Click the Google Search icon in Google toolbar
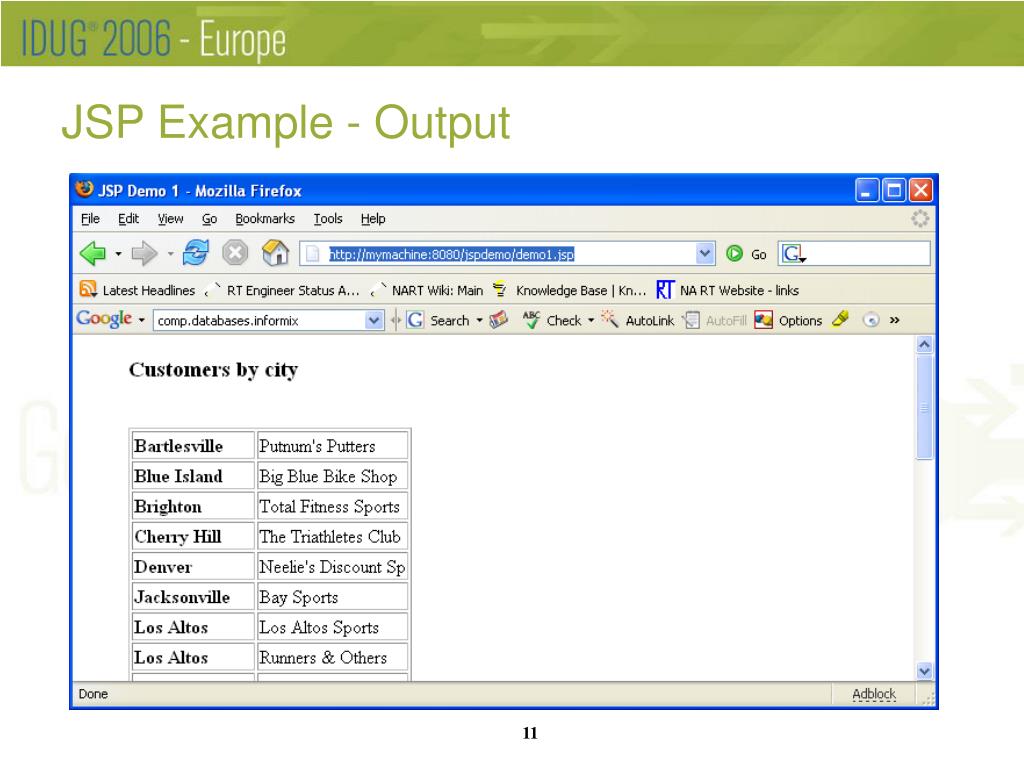Viewport: 1024px width, 768px height. tap(414, 320)
